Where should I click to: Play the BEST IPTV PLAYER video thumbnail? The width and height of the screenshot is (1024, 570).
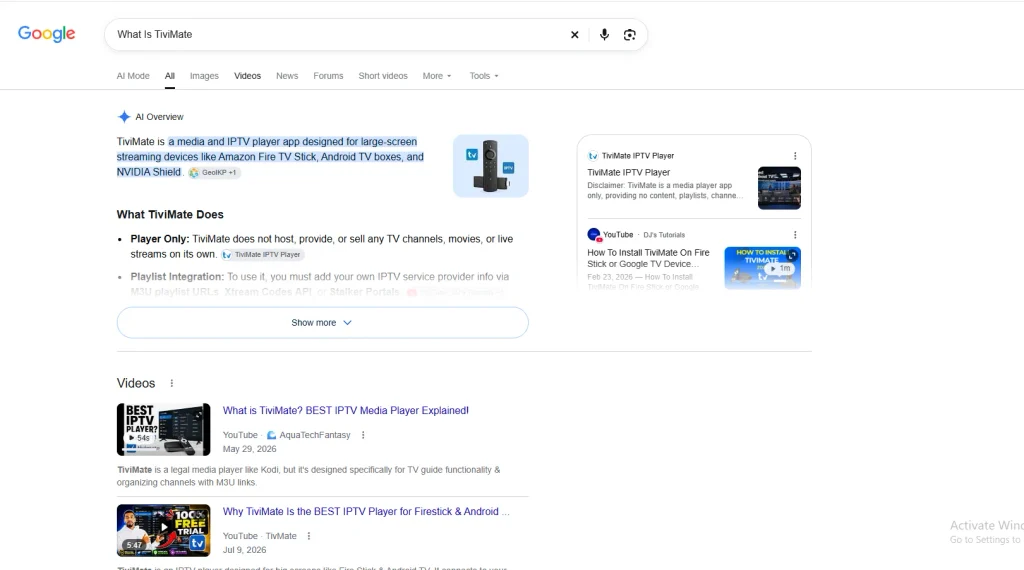click(163, 430)
